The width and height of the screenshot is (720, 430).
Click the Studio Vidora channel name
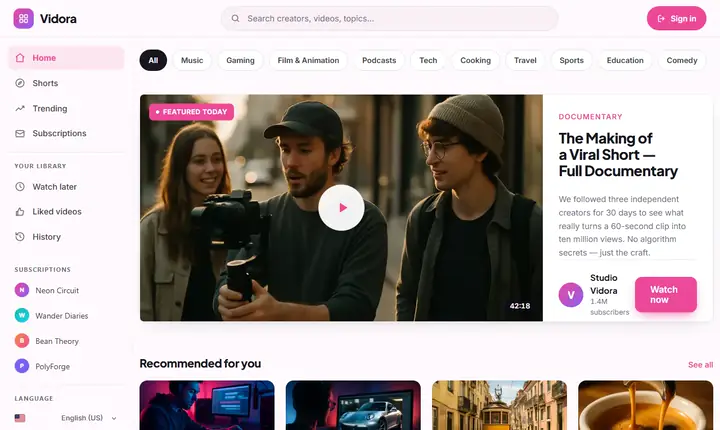point(604,284)
